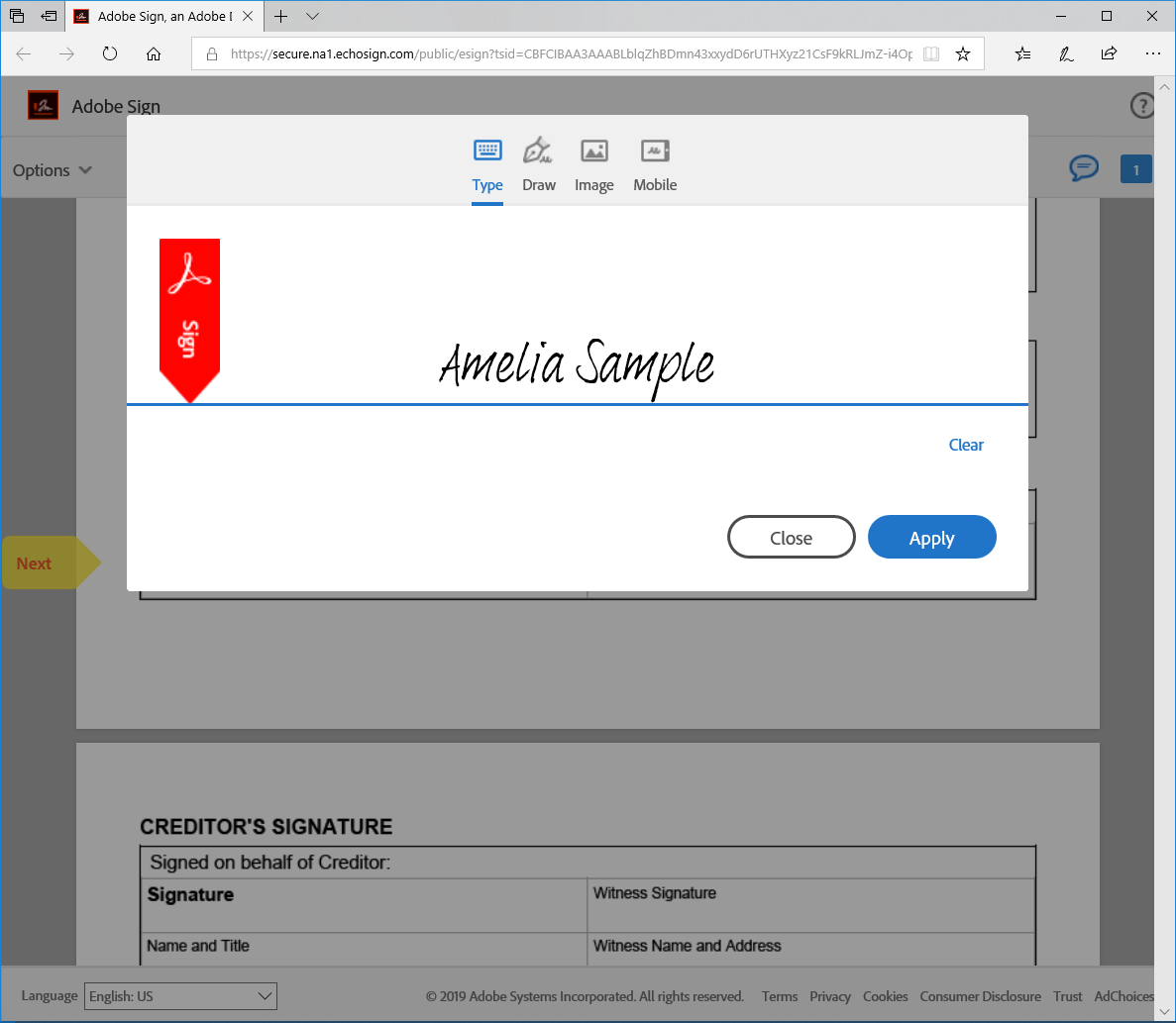Open the Privacy link in footer
This screenshot has width=1176, height=1023.
pyautogui.click(x=829, y=996)
